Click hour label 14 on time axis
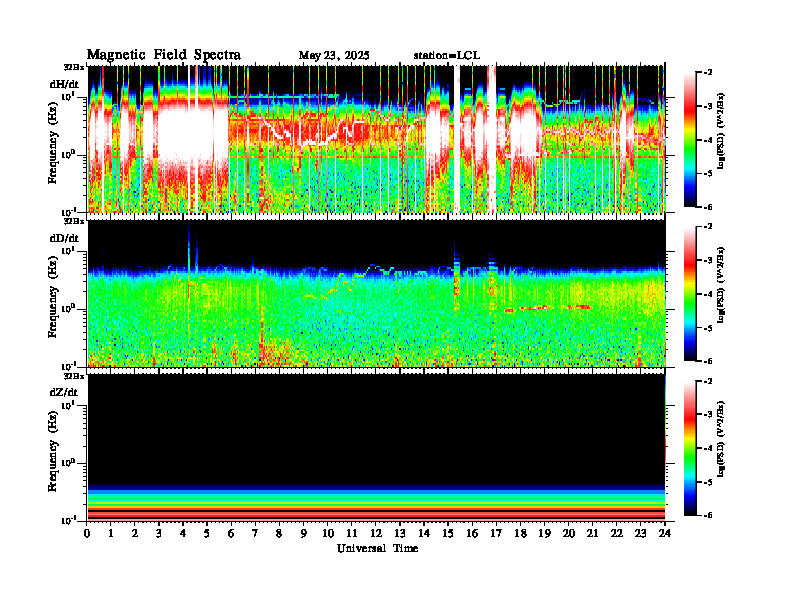This screenshot has height=612, width=792. pyautogui.click(x=424, y=534)
